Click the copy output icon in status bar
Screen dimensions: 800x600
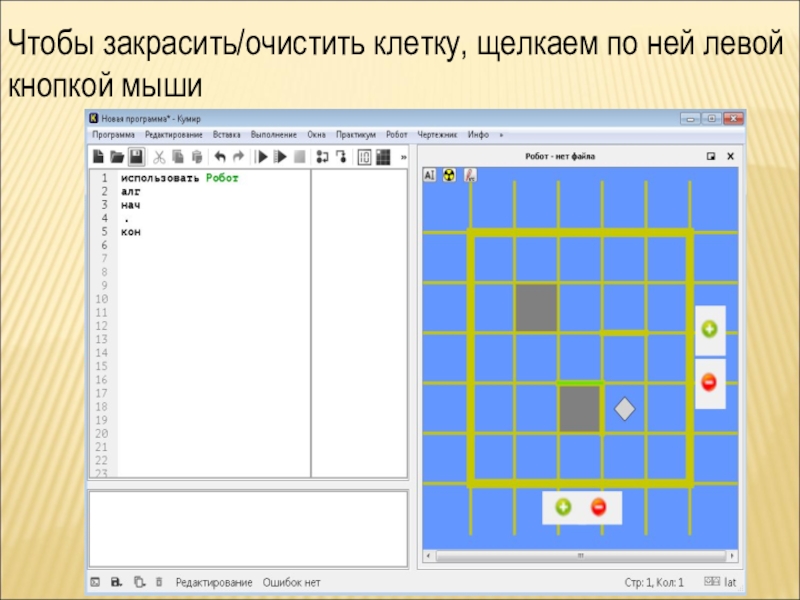click(x=139, y=582)
